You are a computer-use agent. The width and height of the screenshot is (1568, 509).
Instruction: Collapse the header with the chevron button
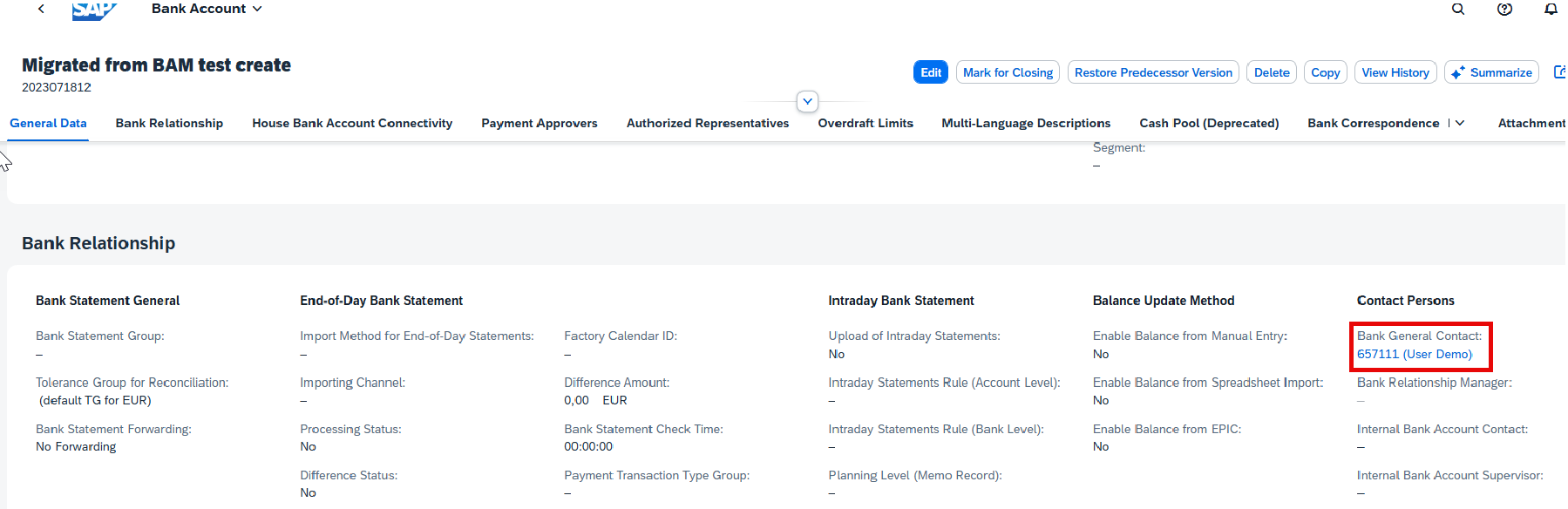pos(808,101)
